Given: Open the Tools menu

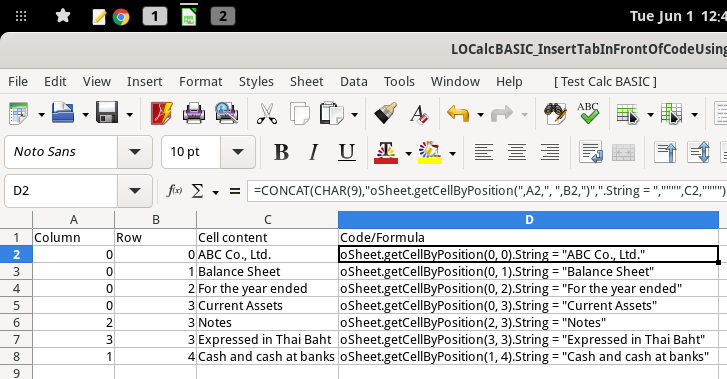Looking at the screenshot, I should coord(399,82).
